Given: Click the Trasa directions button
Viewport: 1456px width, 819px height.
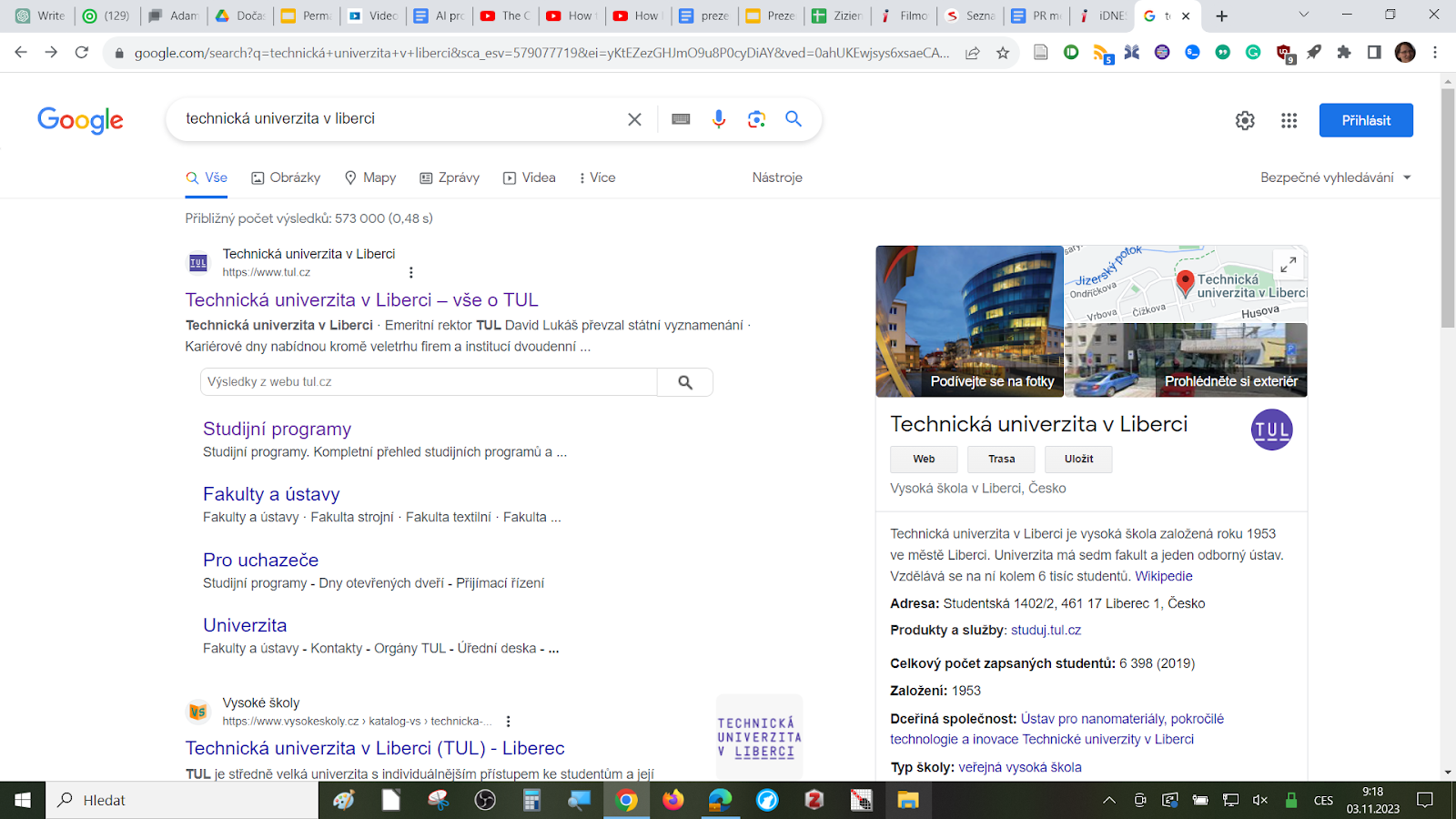Looking at the screenshot, I should click(x=1001, y=459).
